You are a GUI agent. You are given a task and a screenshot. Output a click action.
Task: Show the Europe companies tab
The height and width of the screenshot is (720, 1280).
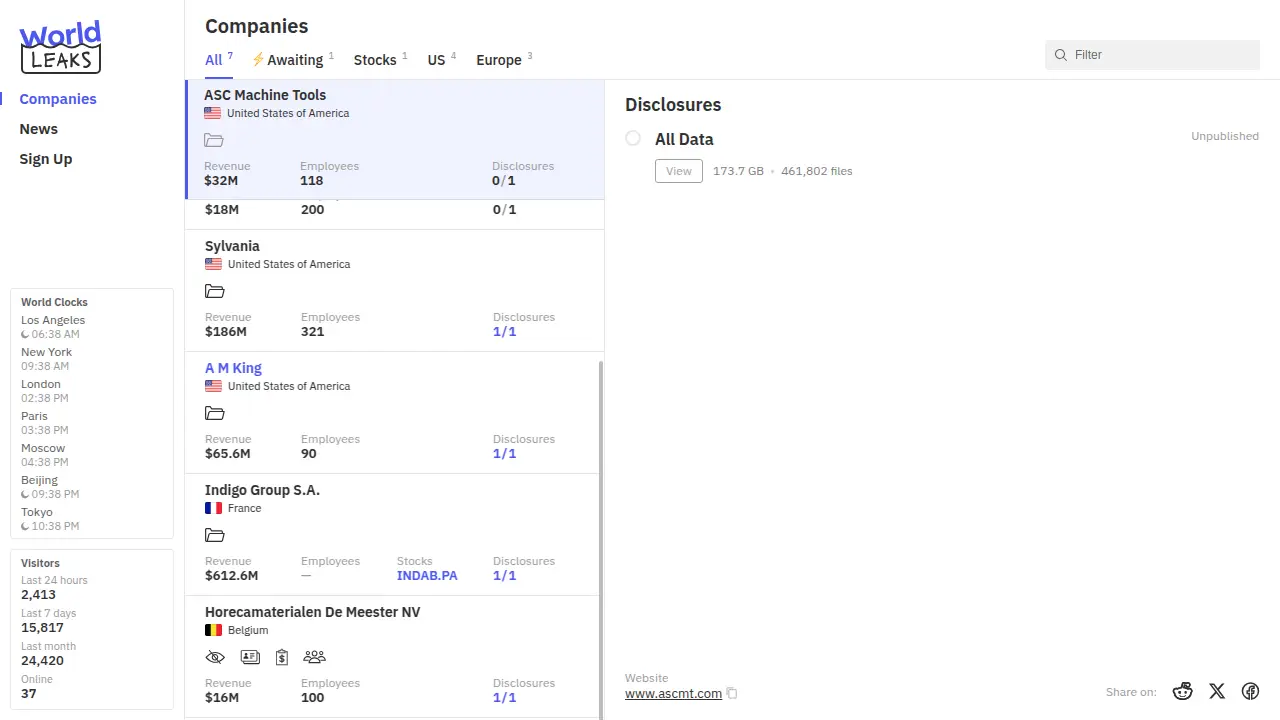click(499, 60)
